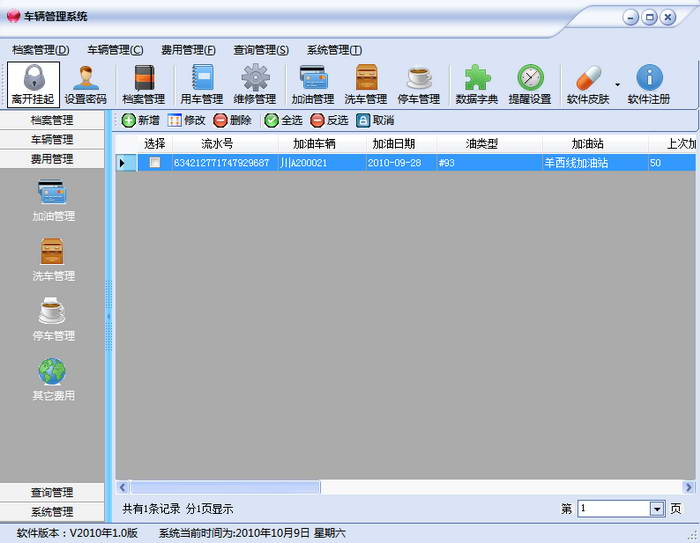Click the sidebar collapse splitter handle
This screenshot has height=543, width=700.
pos(108,316)
